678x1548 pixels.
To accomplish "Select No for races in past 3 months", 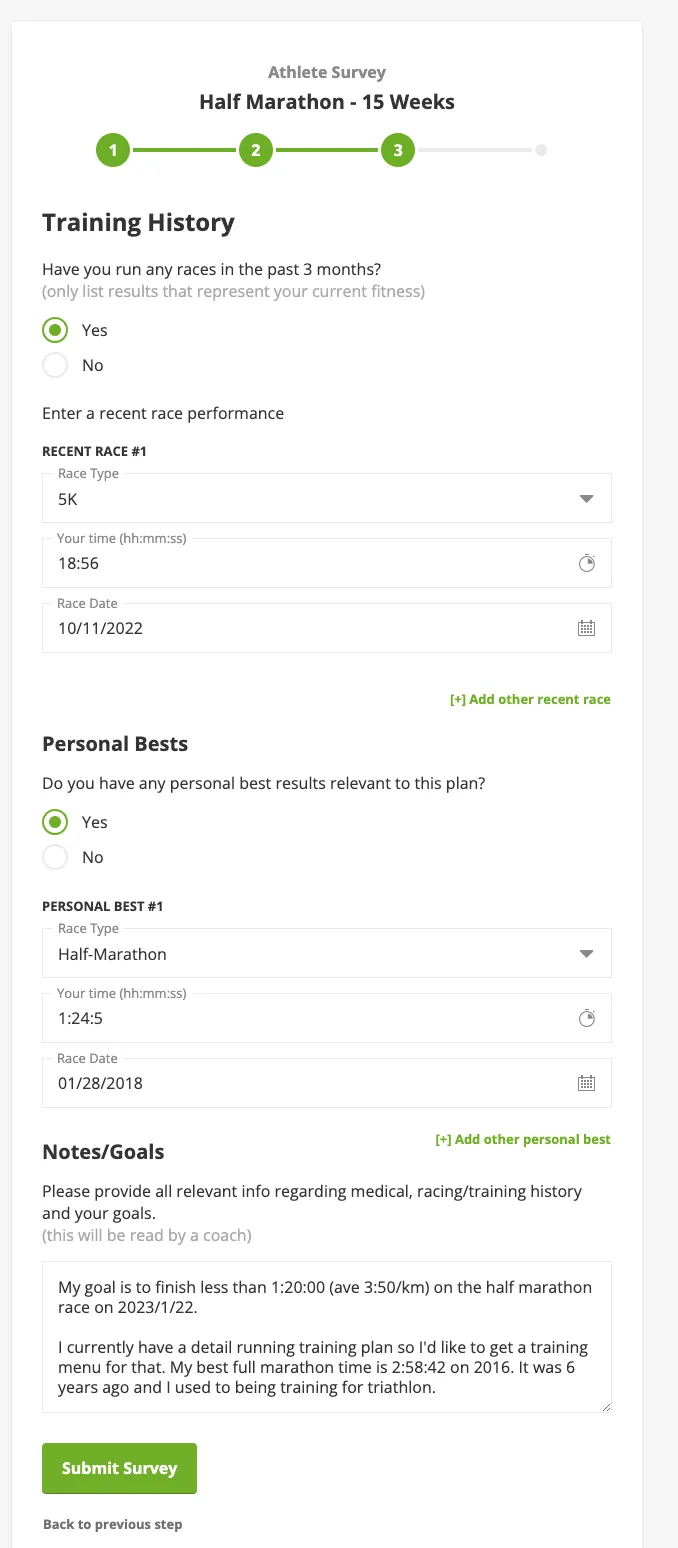I will tap(56, 365).
